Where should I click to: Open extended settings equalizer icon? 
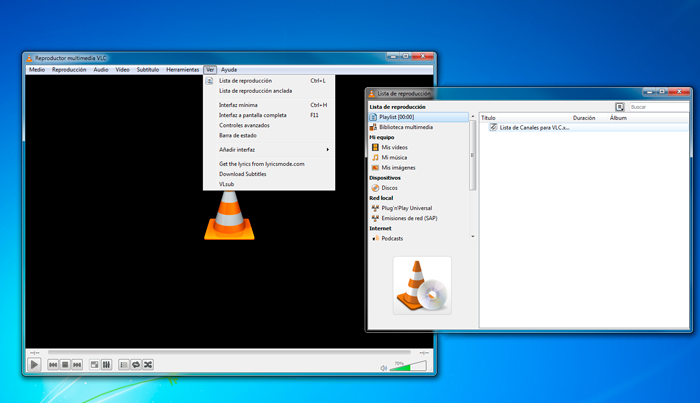(x=106, y=365)
